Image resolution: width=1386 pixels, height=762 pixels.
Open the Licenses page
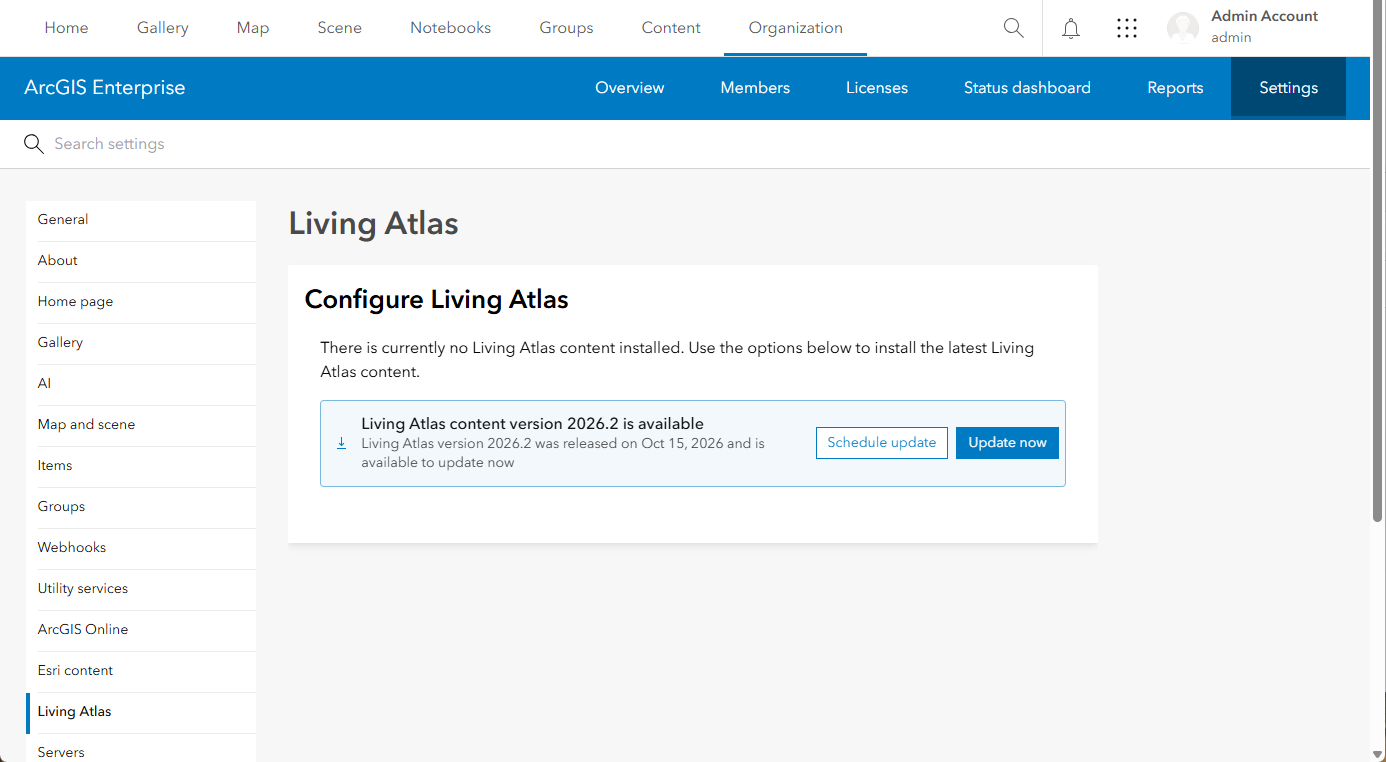pos(877,88)
